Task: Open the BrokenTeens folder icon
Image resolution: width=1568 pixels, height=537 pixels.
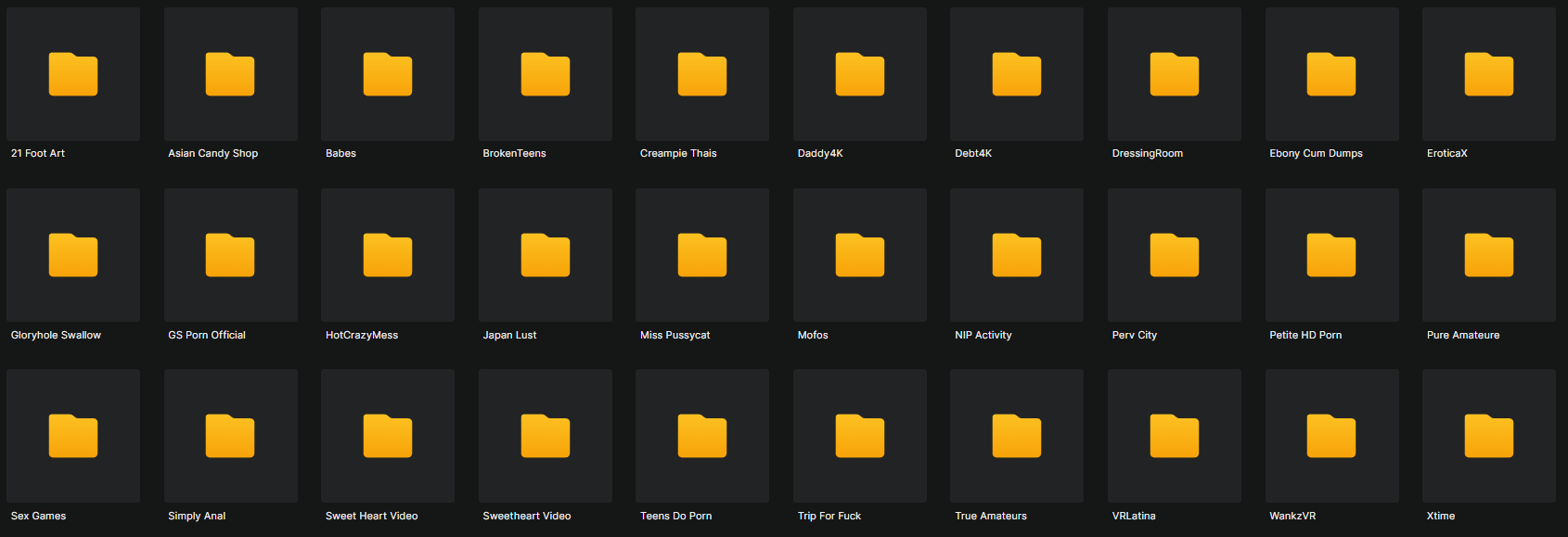Action: [x=546, y=74]
